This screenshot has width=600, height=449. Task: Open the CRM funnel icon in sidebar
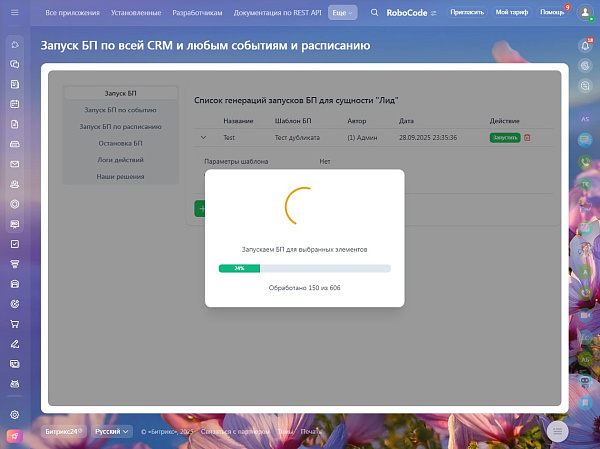click(x=15, y=264)
